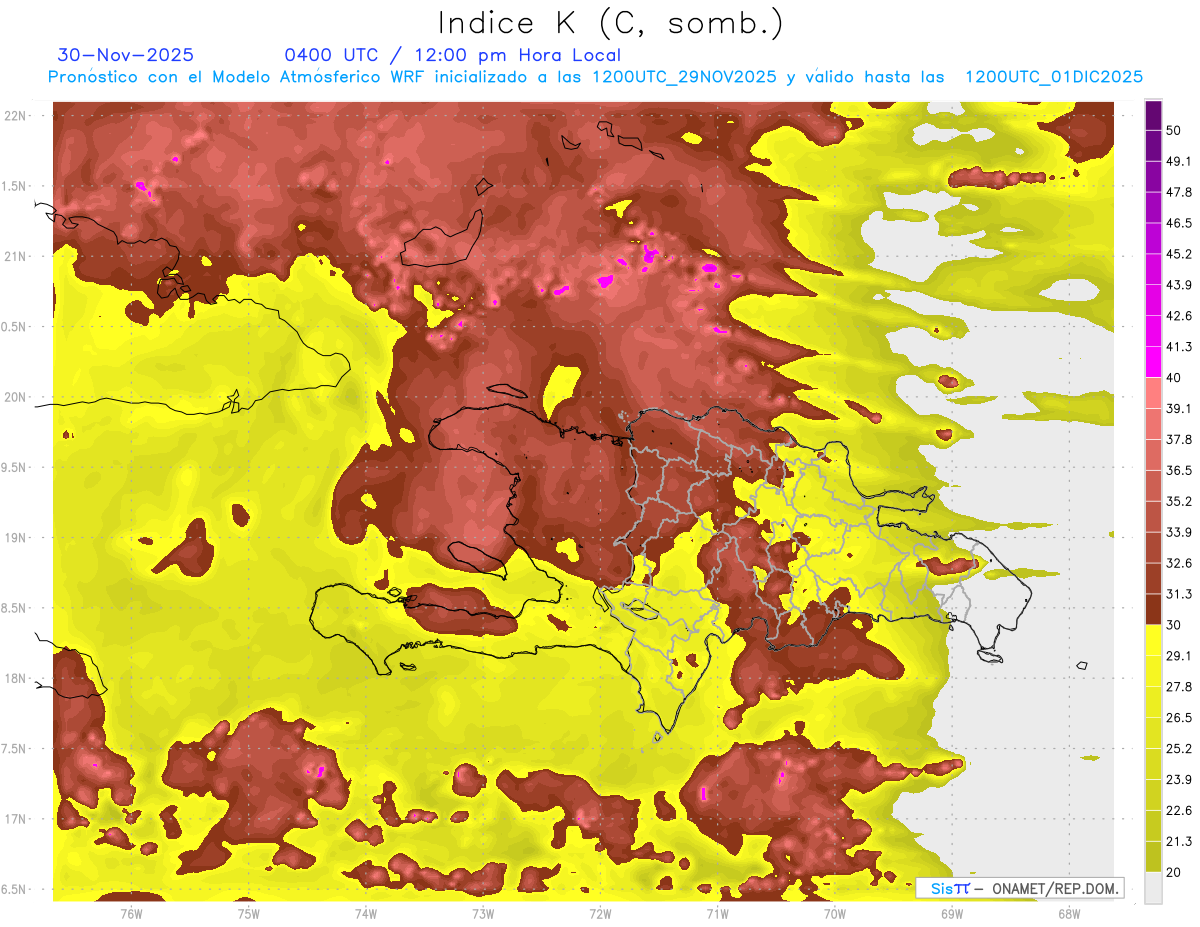Click the salmon colorbar segment between 39.1 and 40
The image size is (1200, 927).
pyautogui.click(x=1153, y=393)
